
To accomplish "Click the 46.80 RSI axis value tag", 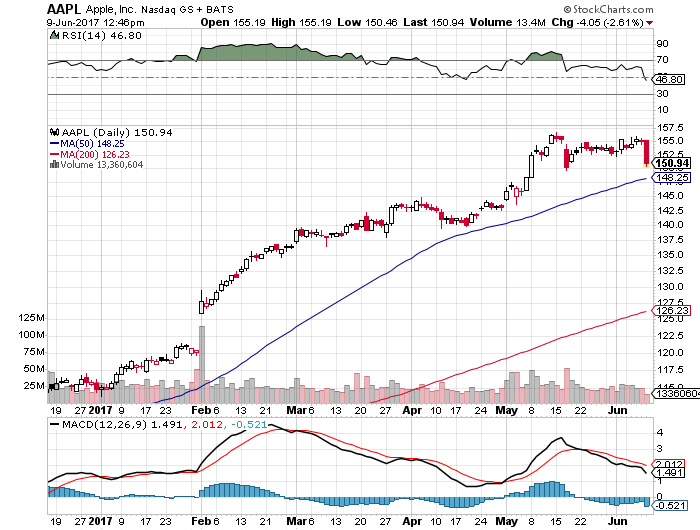I will [669, 79].
